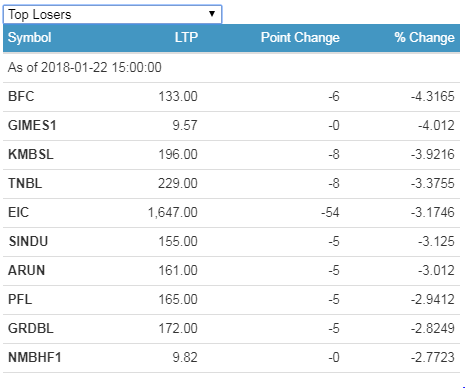Click NMBHF1's % change value -2.7723
This screenshot has width=467, height=388.
[433, 357]
